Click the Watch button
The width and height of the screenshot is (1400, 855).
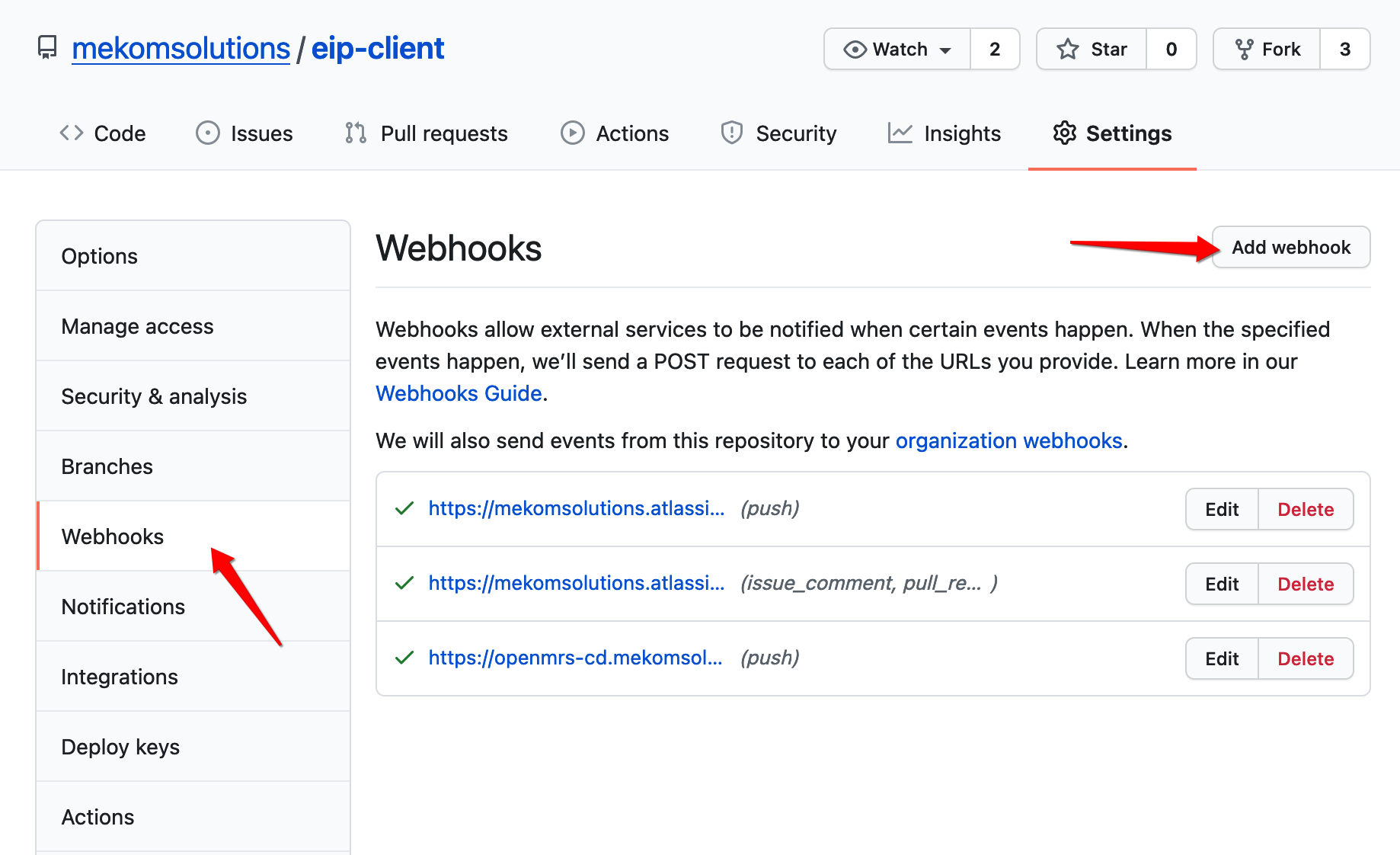coord(897,50)
